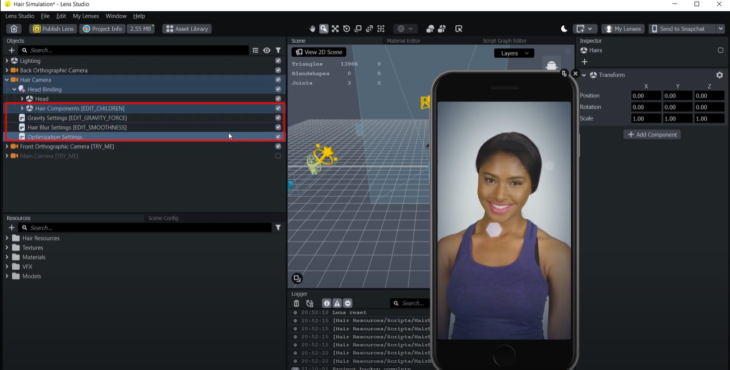Screen dimensions: 730x370
Task: Open the Resources panel filter funnel
Action: (x=278, y=228)
